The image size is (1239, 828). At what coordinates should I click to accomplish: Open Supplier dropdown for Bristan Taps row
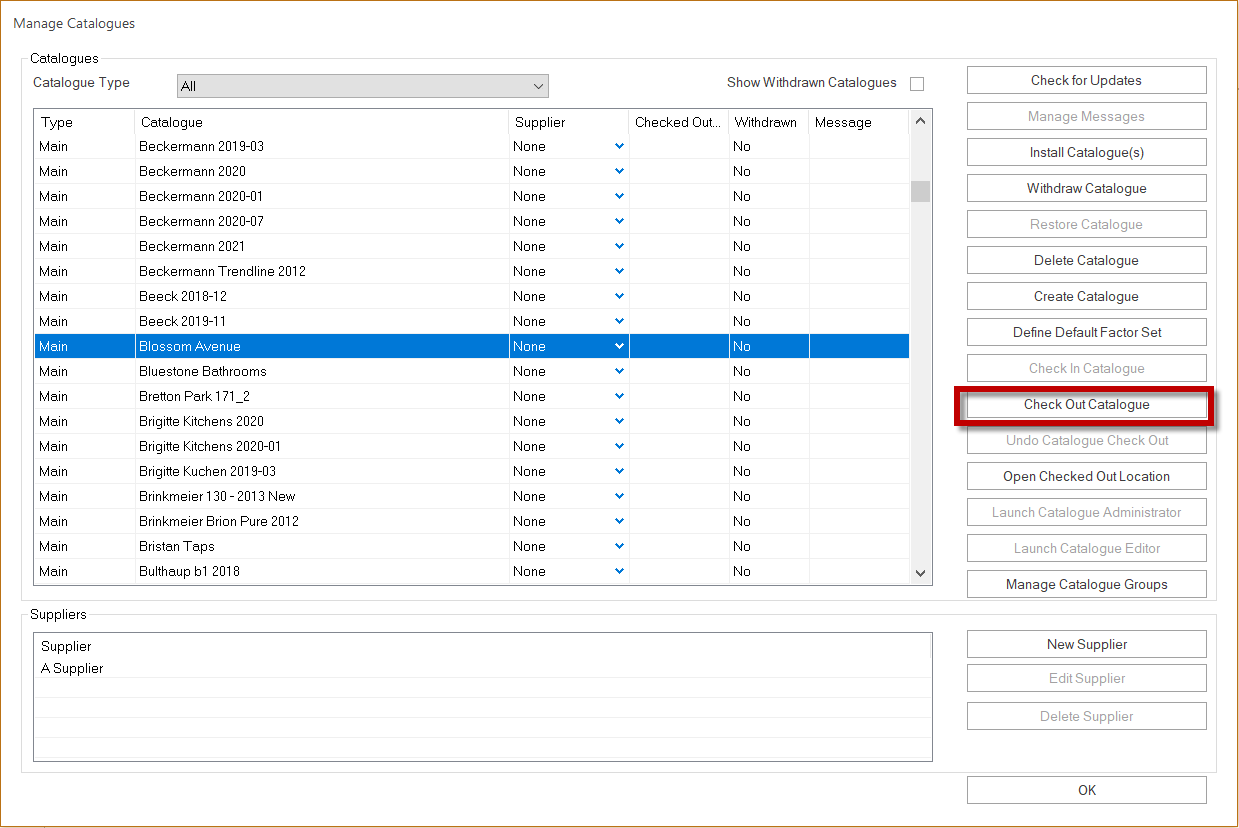coord(619,546)
